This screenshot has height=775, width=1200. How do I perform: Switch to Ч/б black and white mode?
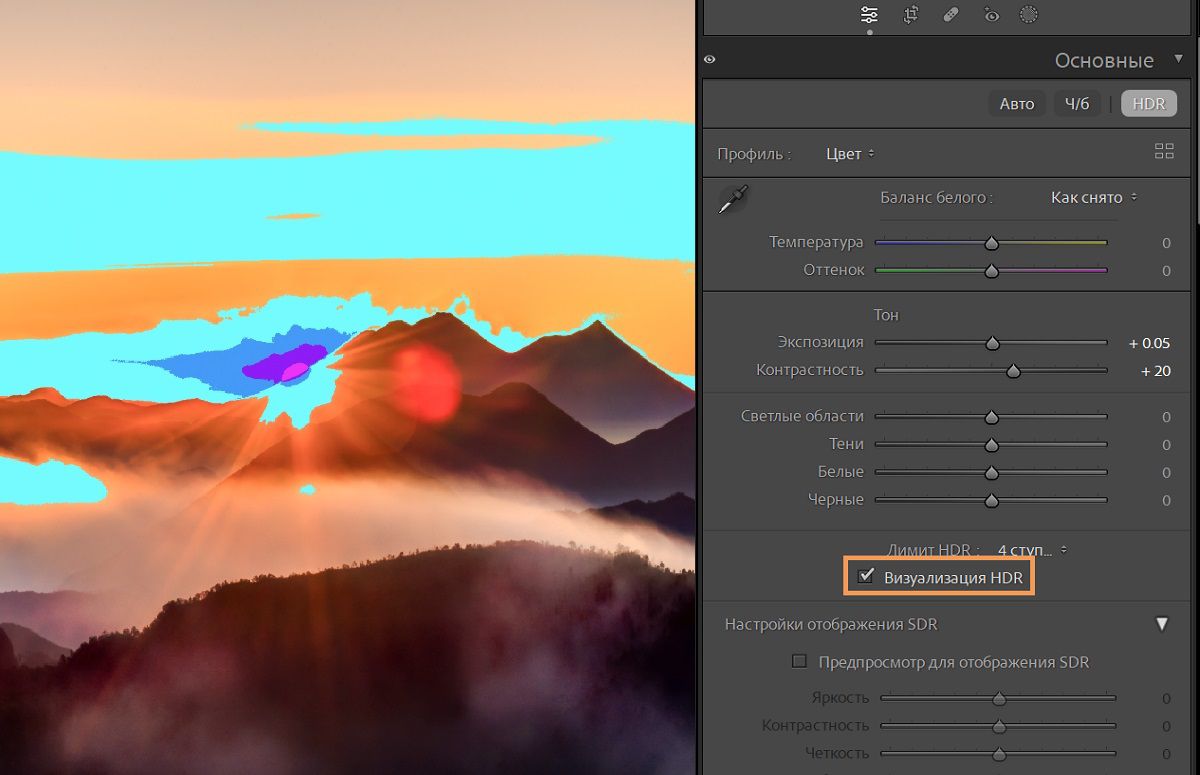coord(1077,104)
